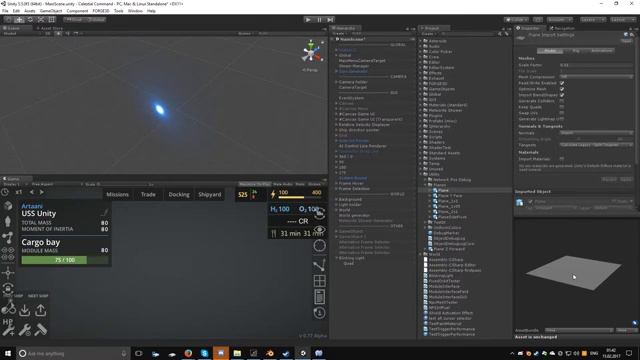Click the cargo bay 75 / 100 progress bar
The image size is (640, 360).
(x=65, y=260)
